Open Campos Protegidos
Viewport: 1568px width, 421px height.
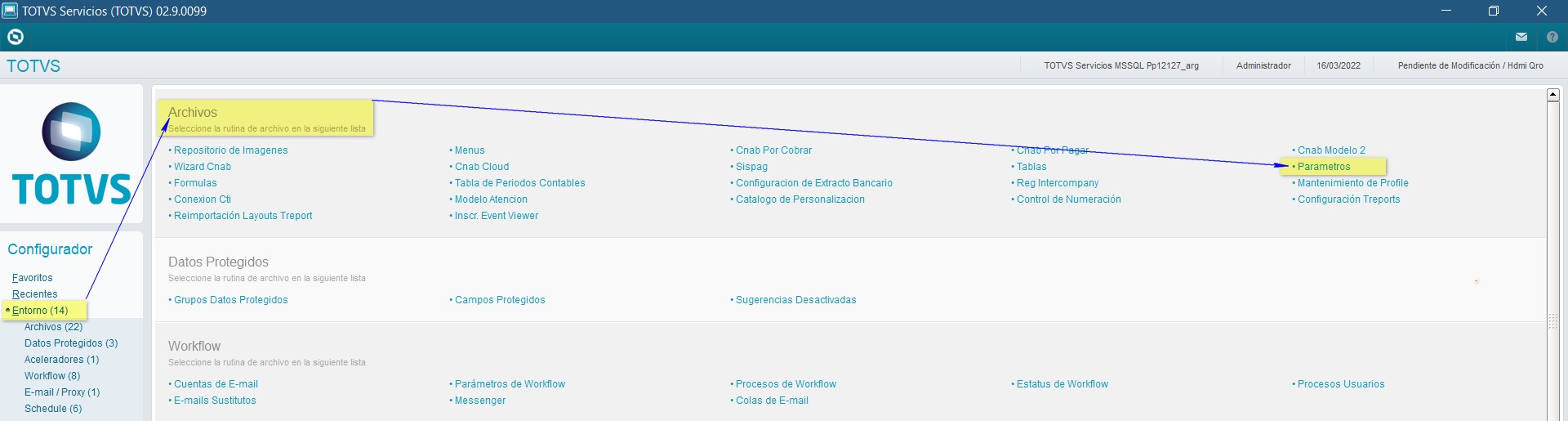(500, 300)
